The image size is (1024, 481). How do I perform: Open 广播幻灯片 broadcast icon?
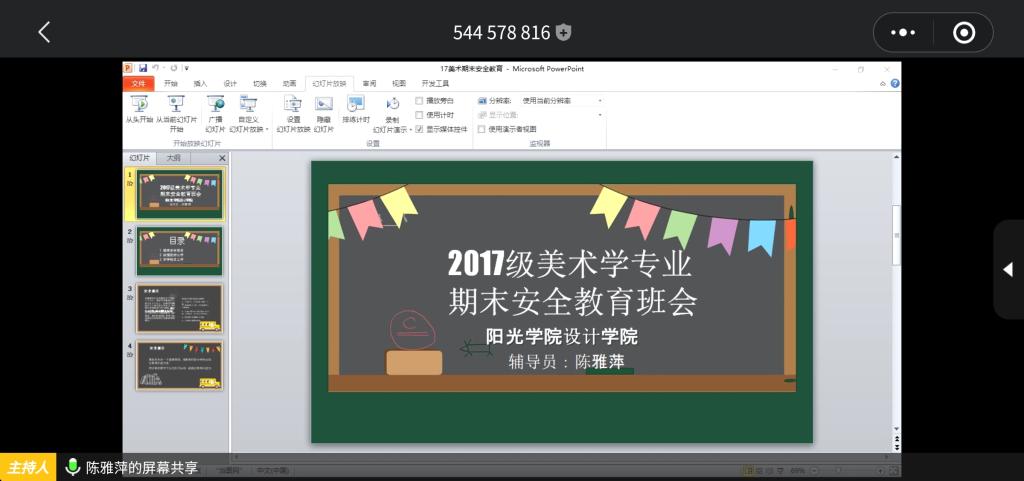click(x=215, y=104)
